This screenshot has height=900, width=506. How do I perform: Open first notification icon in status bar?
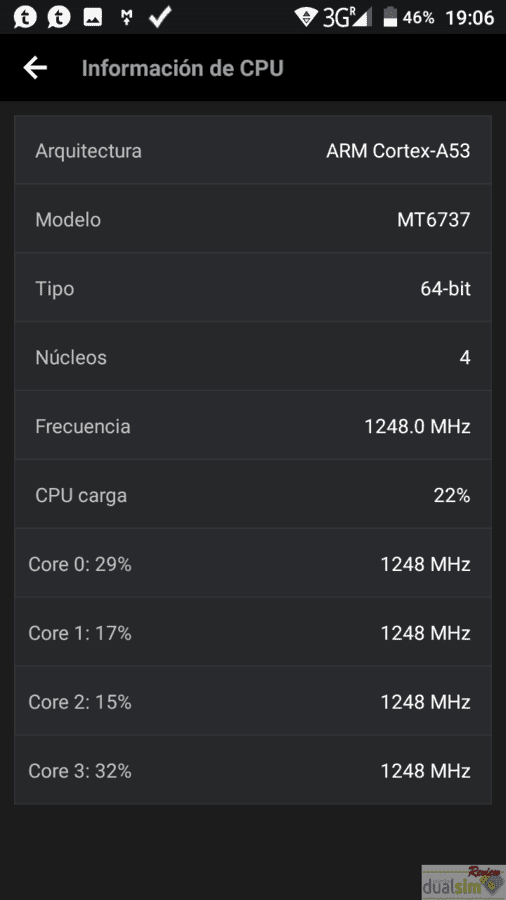(x=25, y=17)
